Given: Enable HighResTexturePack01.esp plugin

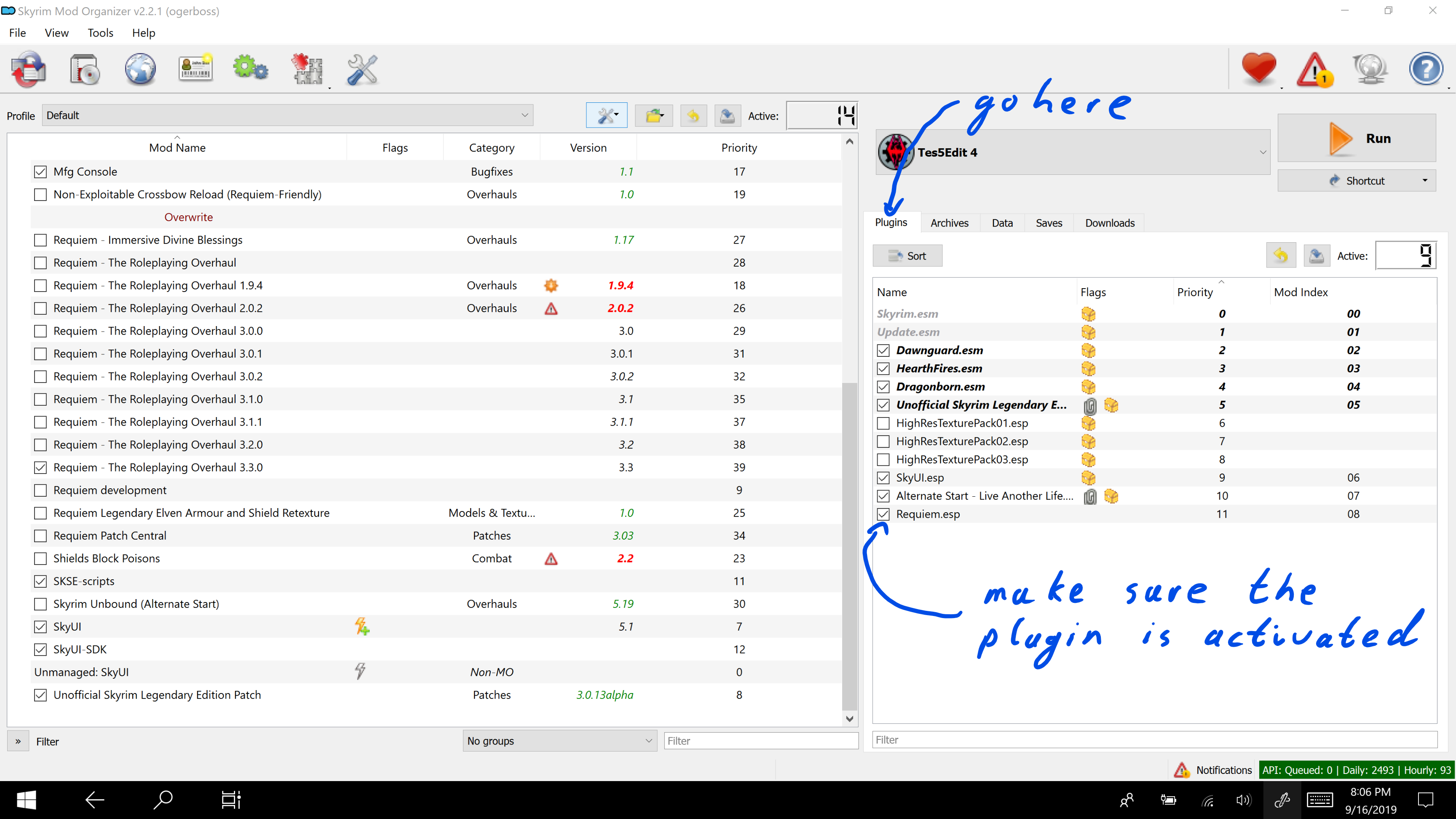Looking at the screenshot, I should click(883, 423).
